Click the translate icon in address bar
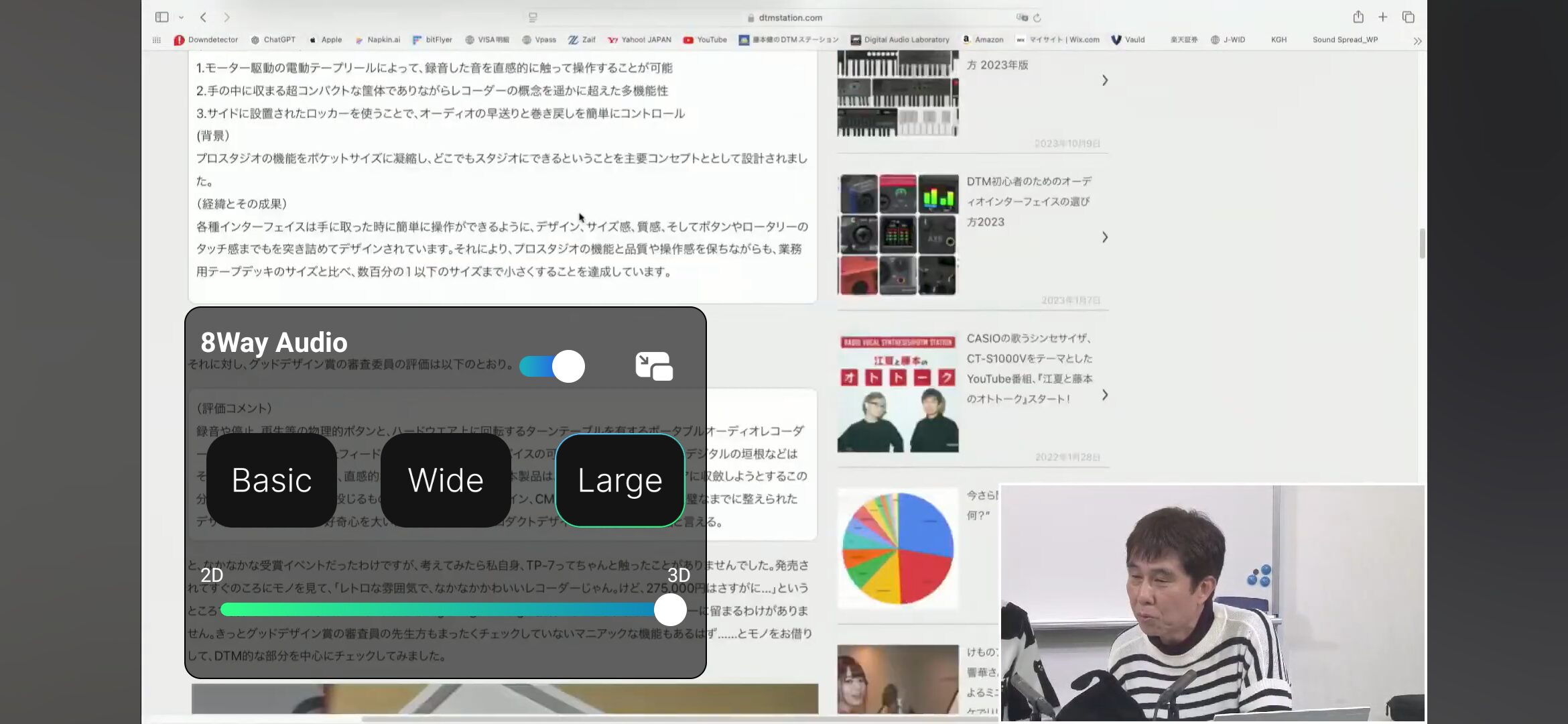Viewport: 1568px width, 724px height. click(x=1022, y=17)
